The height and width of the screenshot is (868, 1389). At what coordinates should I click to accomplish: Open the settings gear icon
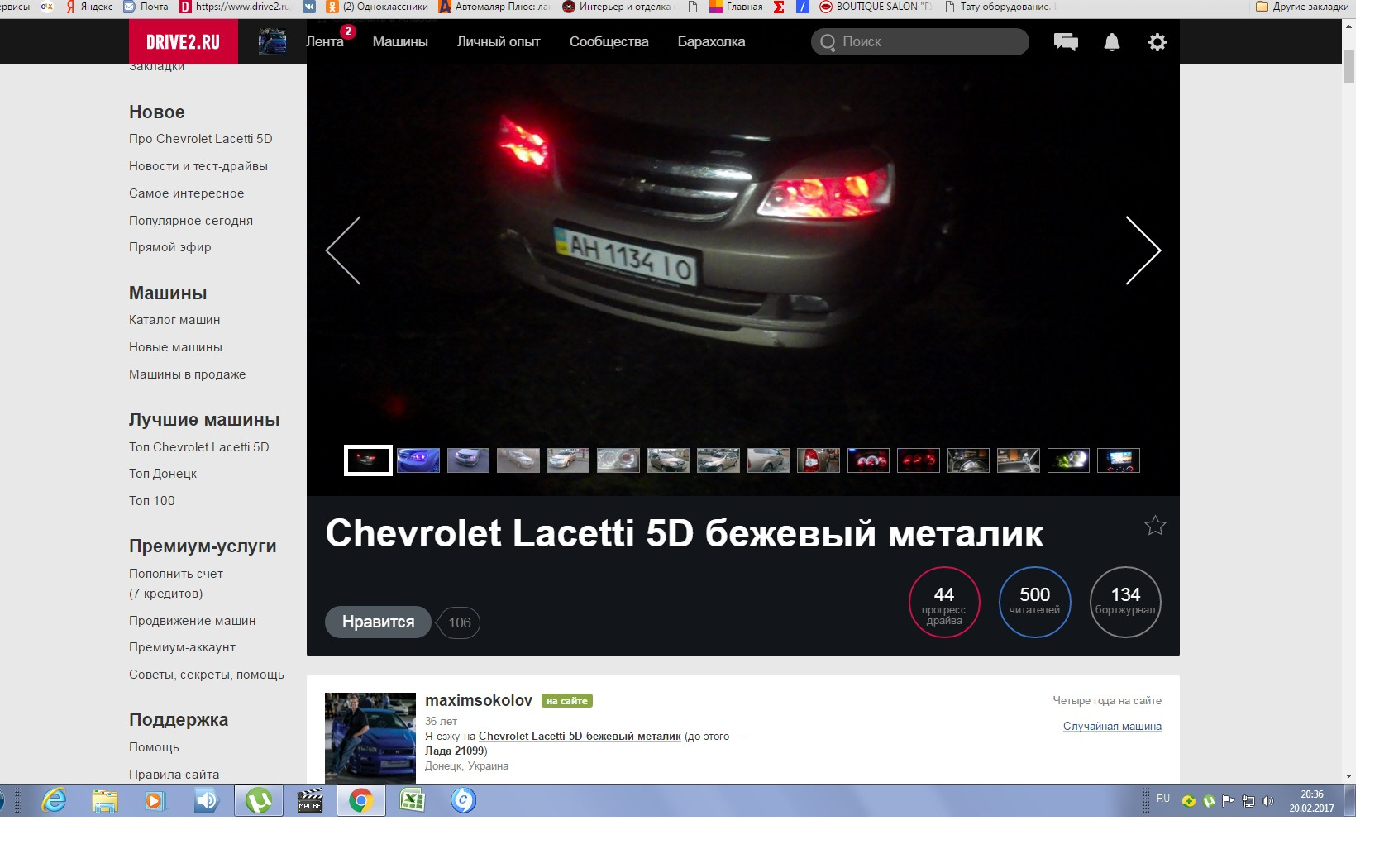click(1157, 42)
